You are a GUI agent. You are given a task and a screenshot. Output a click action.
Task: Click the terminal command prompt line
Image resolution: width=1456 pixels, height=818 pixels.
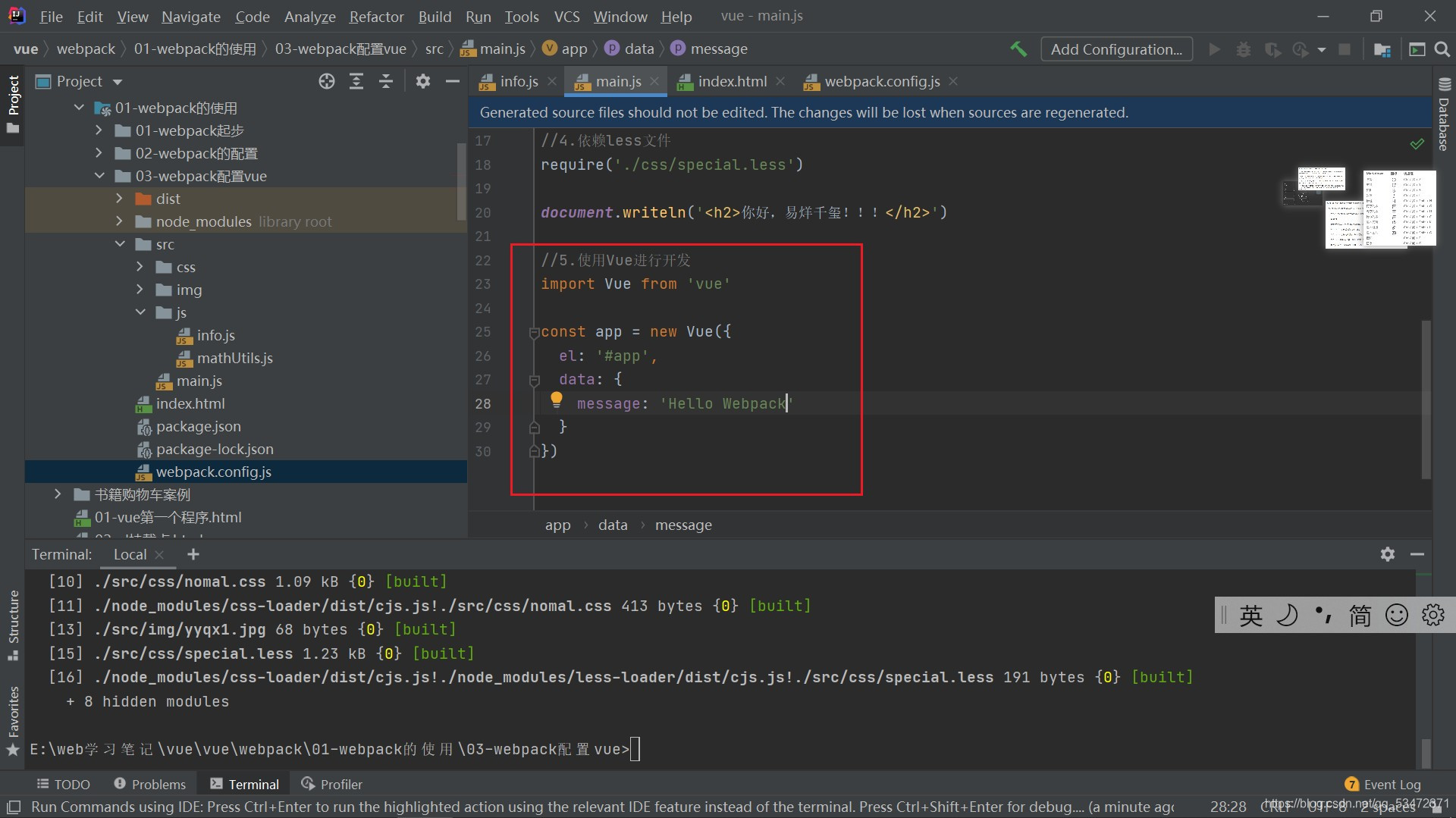334,749
